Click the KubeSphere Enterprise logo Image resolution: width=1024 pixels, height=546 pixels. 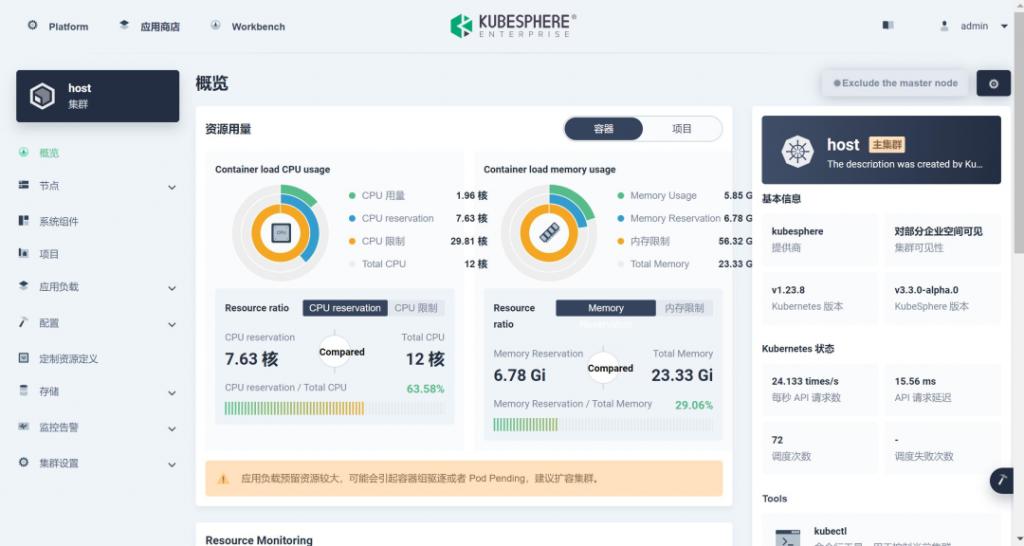coord(513,26)
